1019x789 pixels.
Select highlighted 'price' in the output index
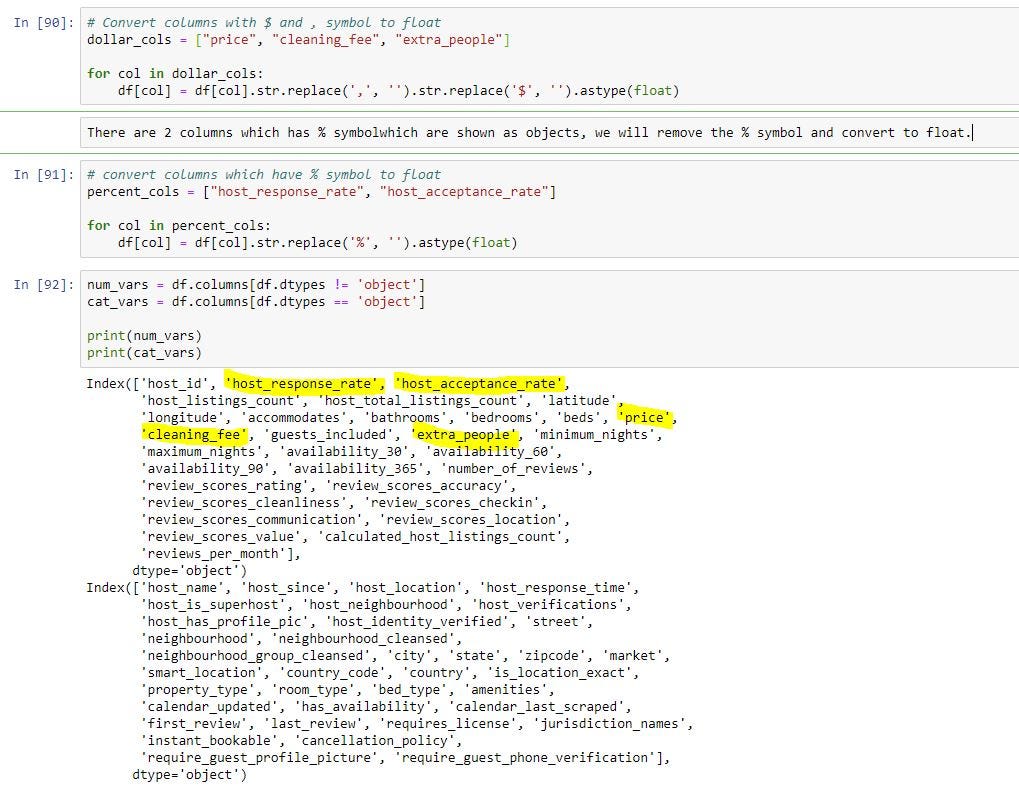[643, 417]
